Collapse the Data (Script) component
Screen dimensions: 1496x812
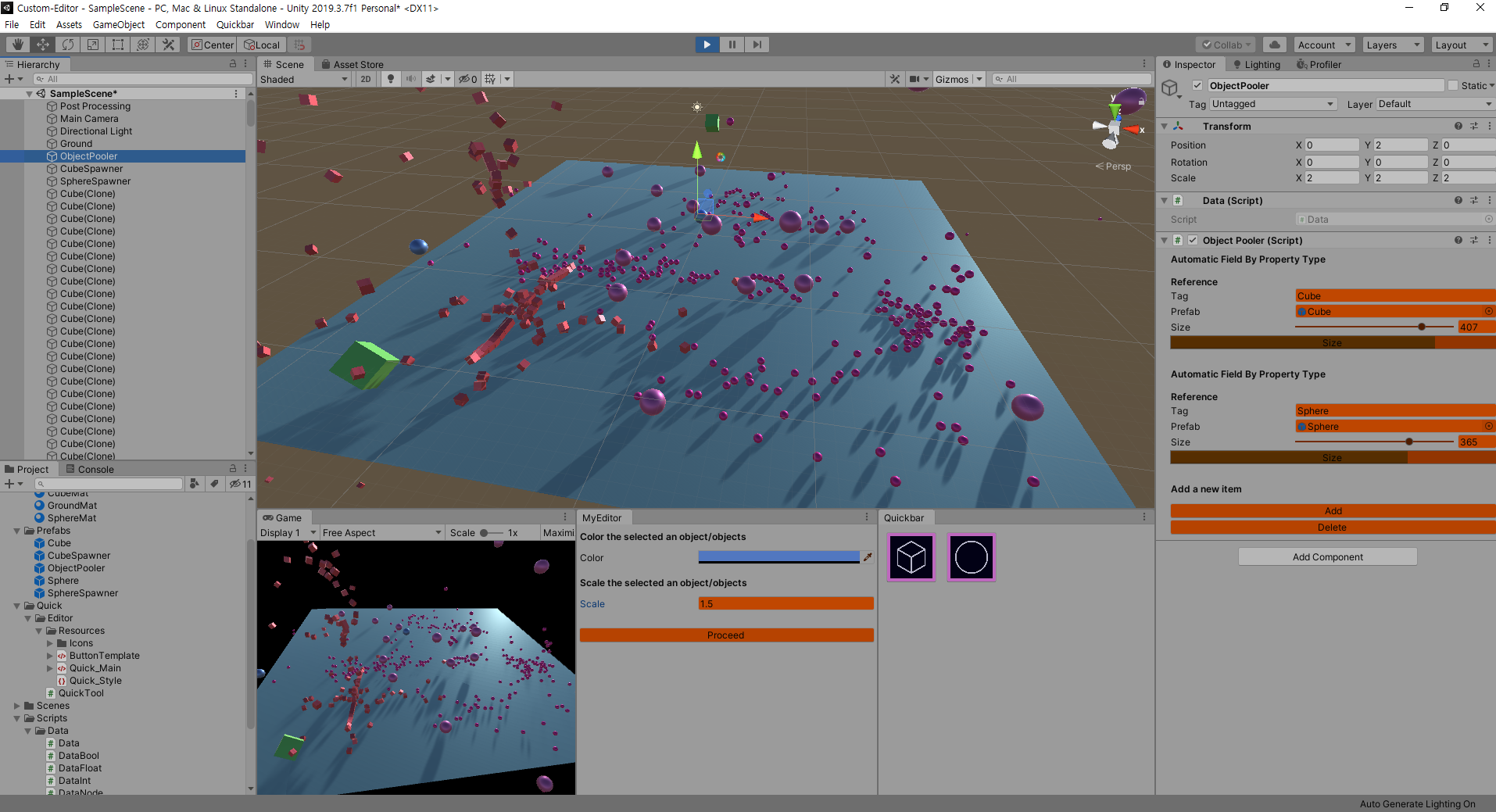[1164, 201]
